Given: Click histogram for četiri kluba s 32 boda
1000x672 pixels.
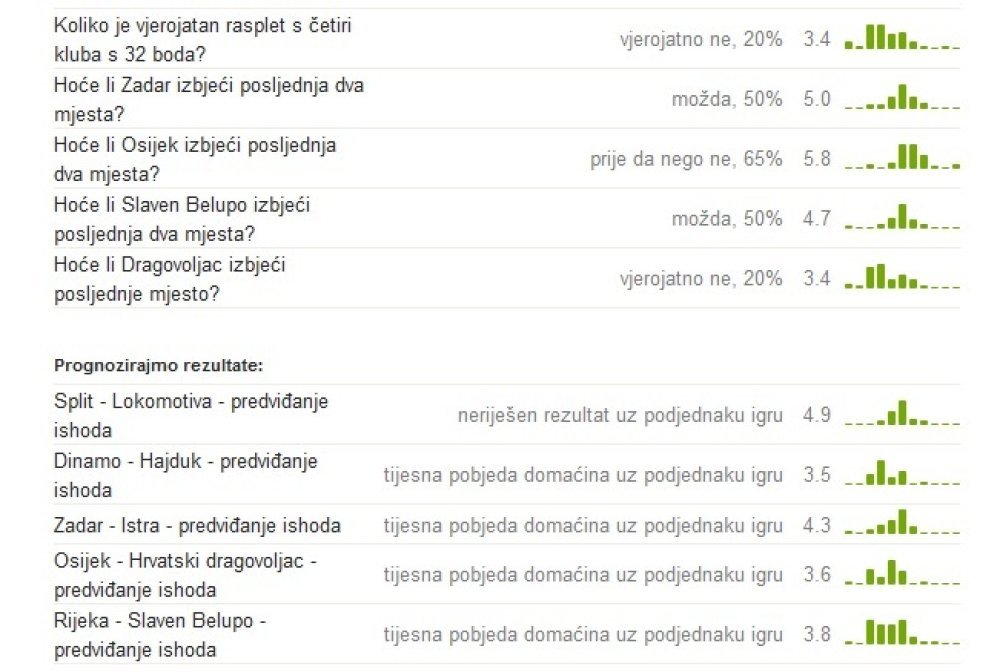Looking at the screenshot, I should click(902, 37).
